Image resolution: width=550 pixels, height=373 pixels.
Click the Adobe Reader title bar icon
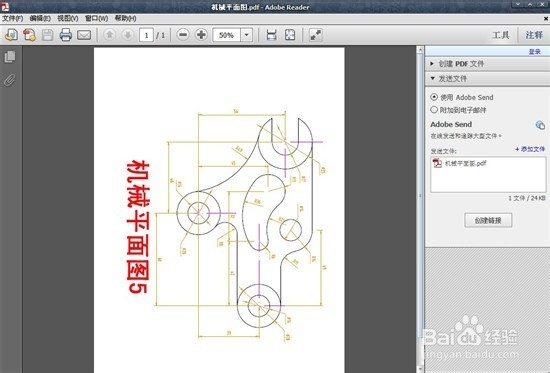coord(5,6)
